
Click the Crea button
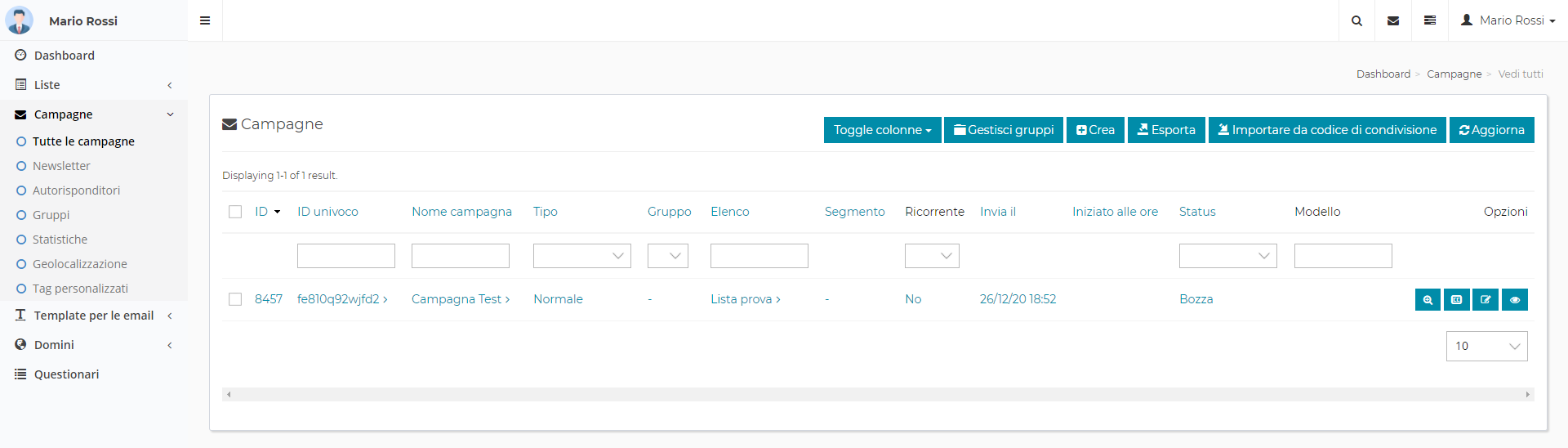click(1095, 130)
